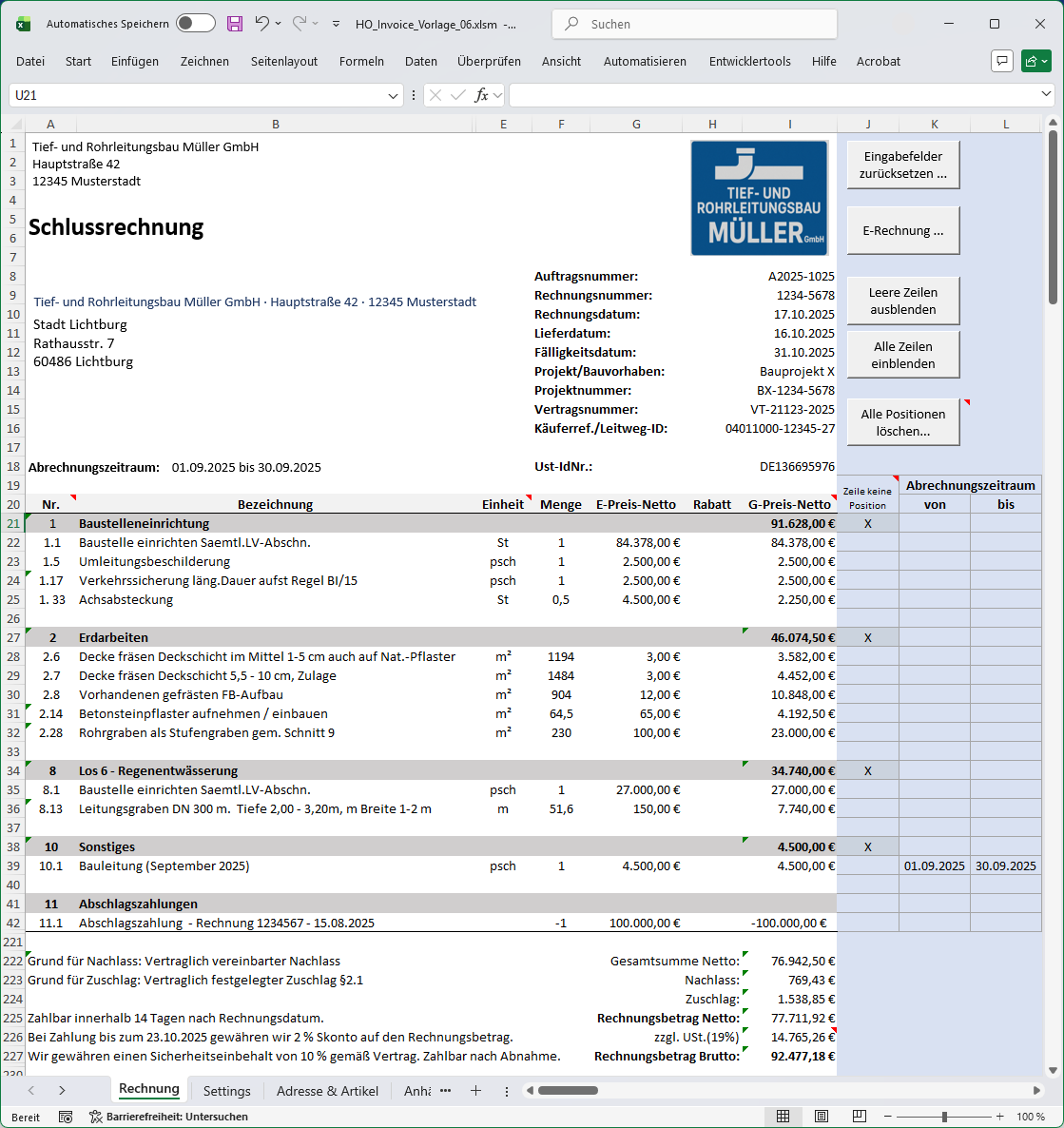Screen dimensions: 1064x1128
Task: Switch to Normal view icon
Action: [783, 1117]
